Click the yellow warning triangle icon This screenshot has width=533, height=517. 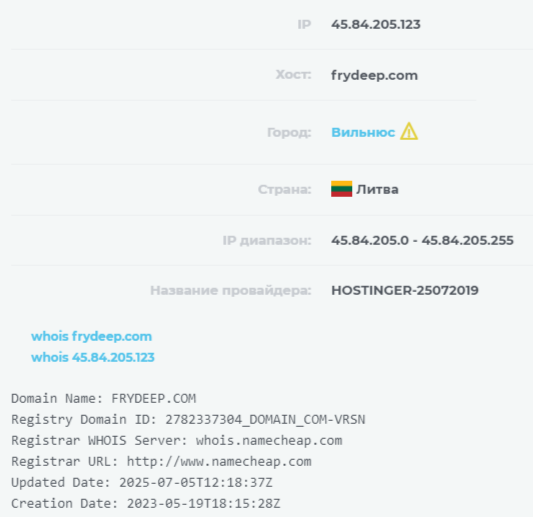[409, 131]
